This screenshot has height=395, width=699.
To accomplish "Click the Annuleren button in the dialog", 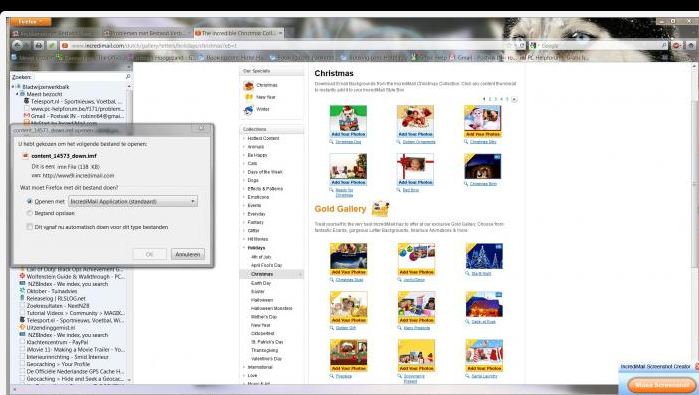I will coord(188,254).
